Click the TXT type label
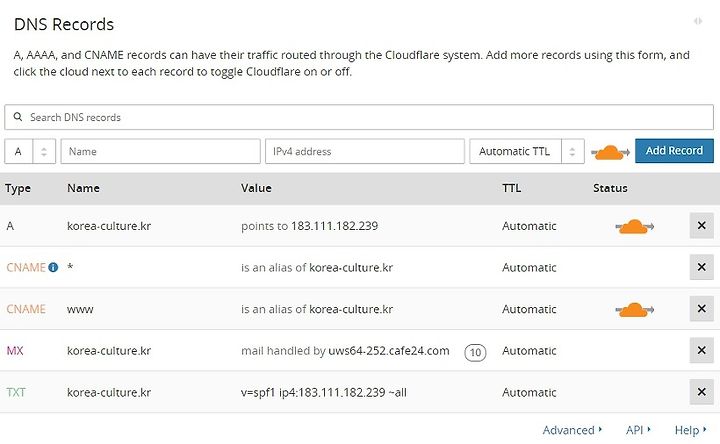Viewport: 720px width, 444px height. tap(16, 393)
